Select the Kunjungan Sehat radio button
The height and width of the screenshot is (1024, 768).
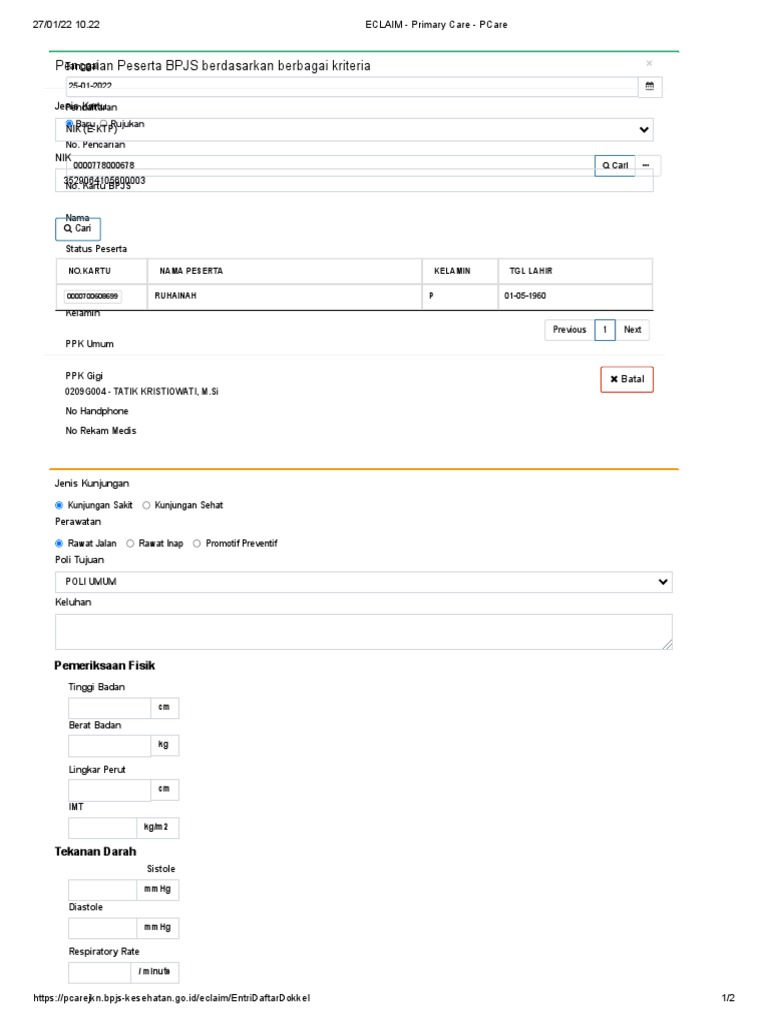click(147, 505)
